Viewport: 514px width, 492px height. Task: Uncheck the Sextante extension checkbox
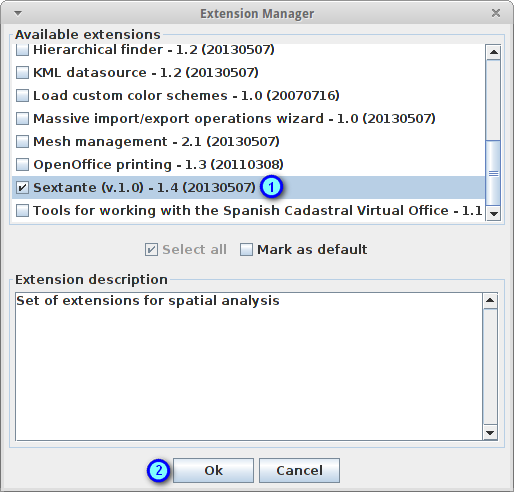(x=22, y=187)
